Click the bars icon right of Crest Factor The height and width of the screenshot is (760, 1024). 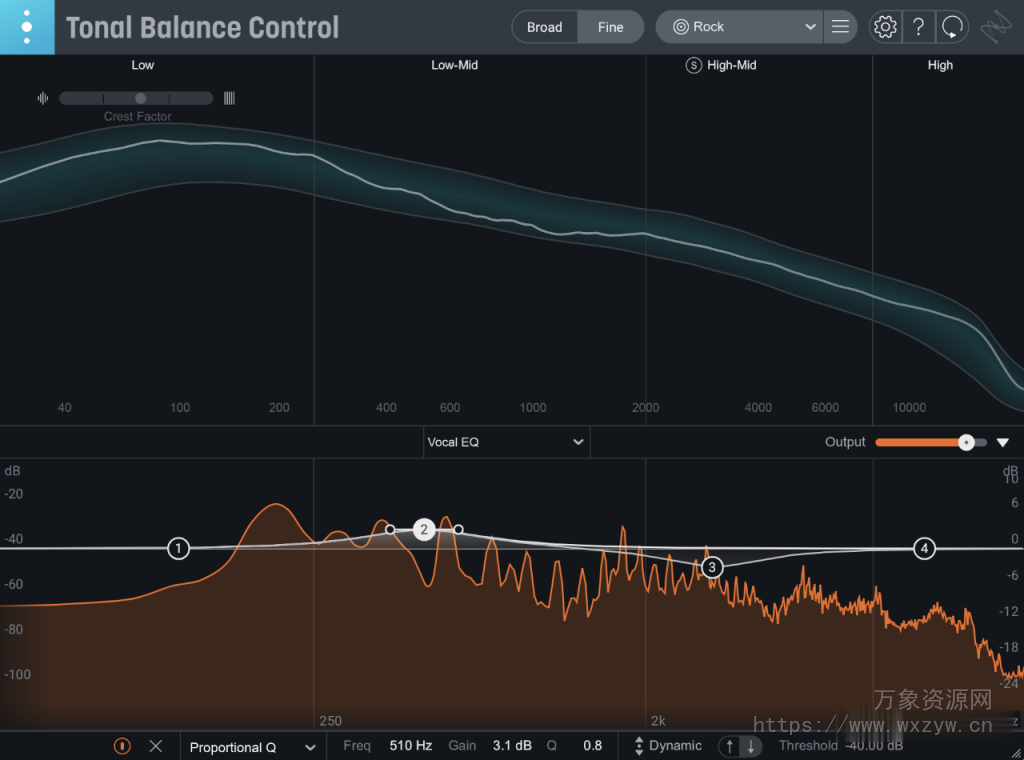click(x=229, y=98)
